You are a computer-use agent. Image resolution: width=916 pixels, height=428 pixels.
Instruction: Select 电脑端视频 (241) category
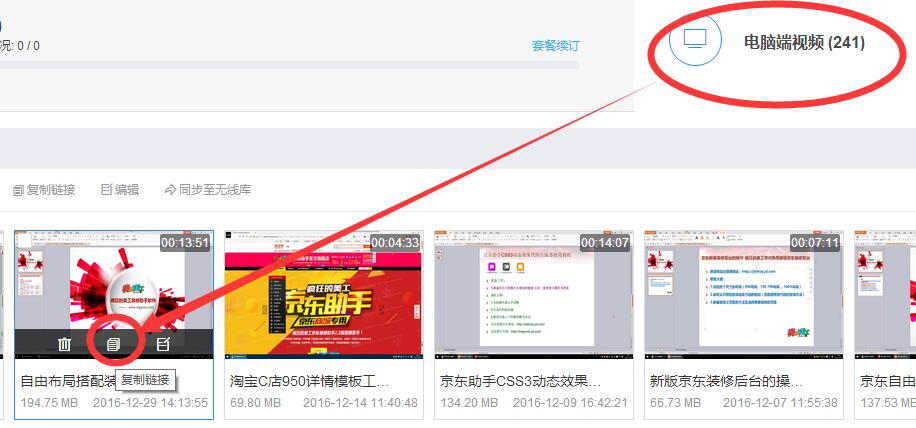[804, 42]
